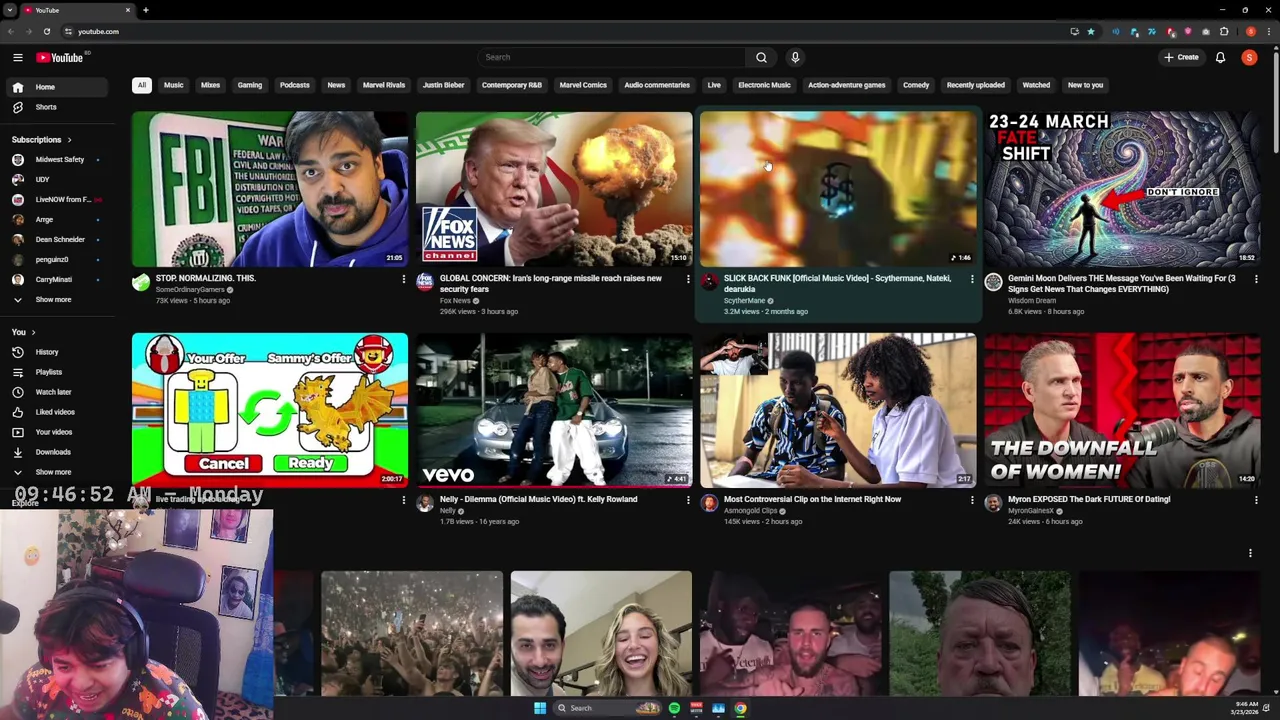Select the Podcasts filter chip
The image size is (1280, 720).
(x=295, y=85)
